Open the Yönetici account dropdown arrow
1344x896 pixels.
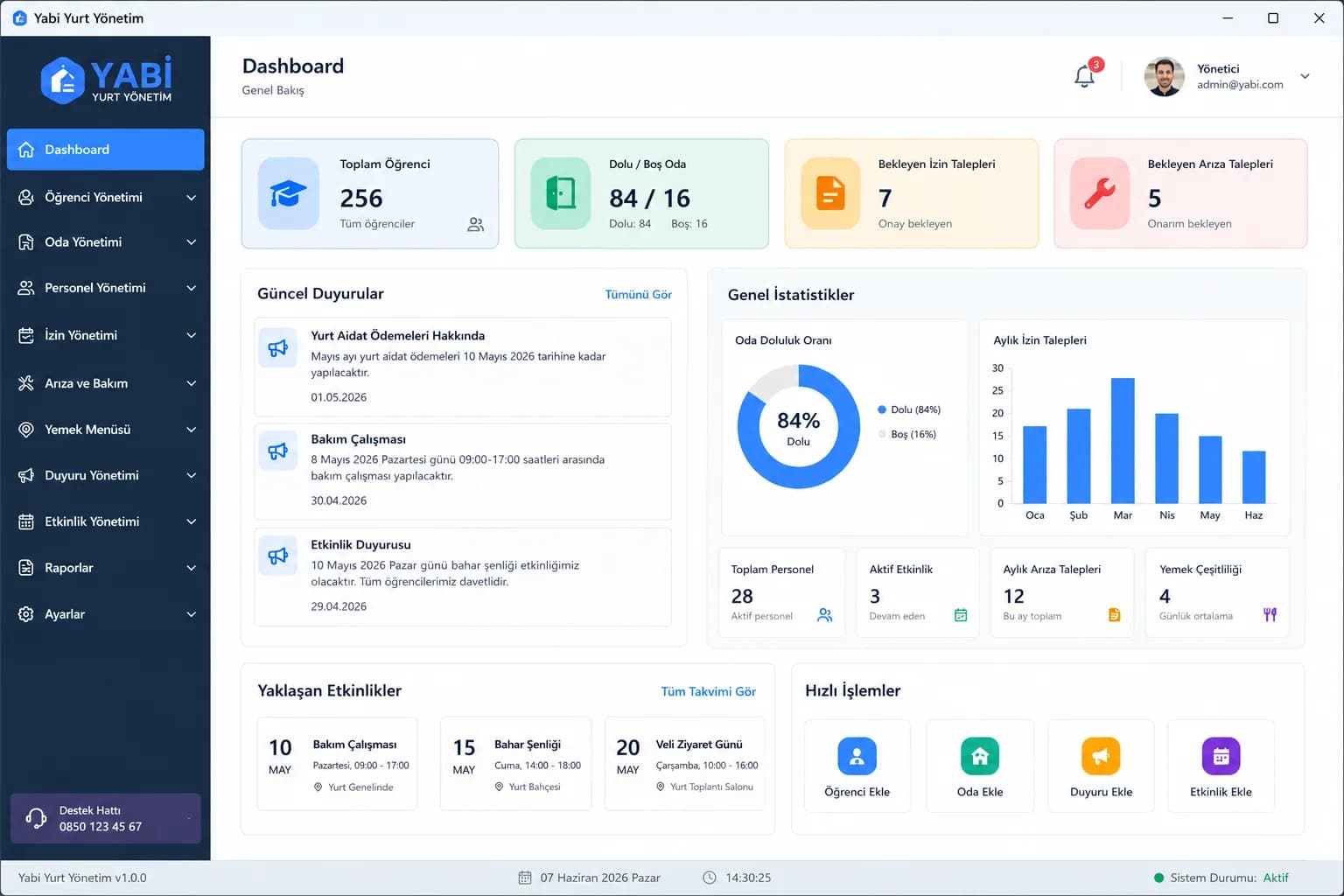[1305, 76]
